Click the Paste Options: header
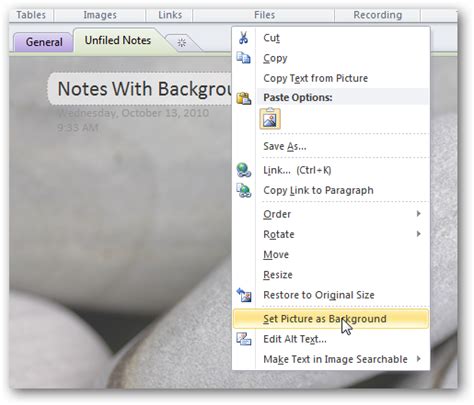Image resolution: width=474 pixels, height=405 pixels. pyautogui.click(x=298, y=97)
